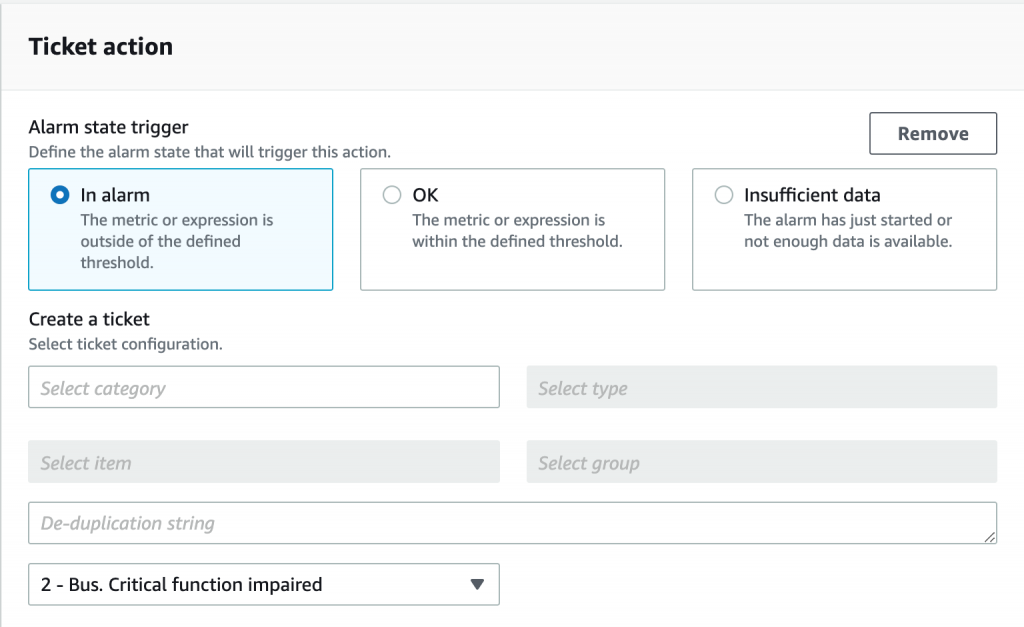Click the Alarm state trigger label

click(108, 127)
